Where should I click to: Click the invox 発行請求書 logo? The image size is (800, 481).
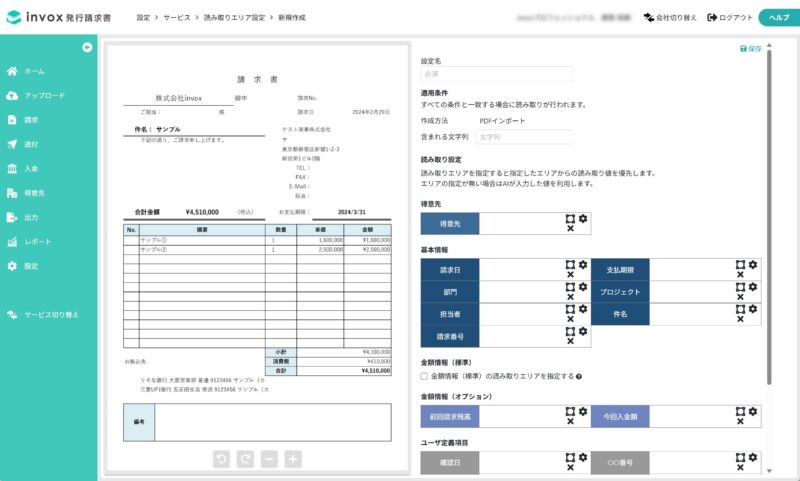[x=59, y=17]
